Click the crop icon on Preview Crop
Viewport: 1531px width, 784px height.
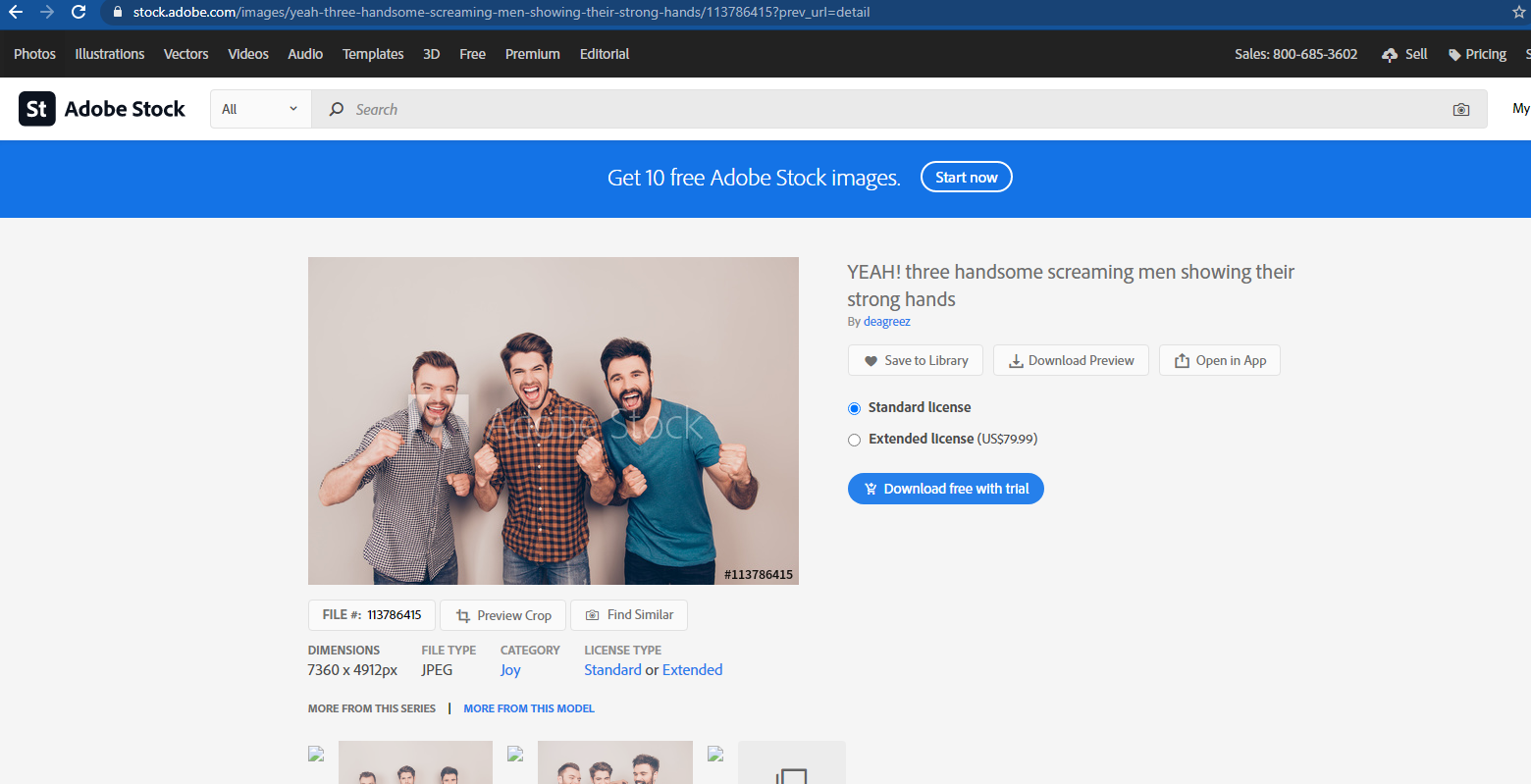pos(463,616)
